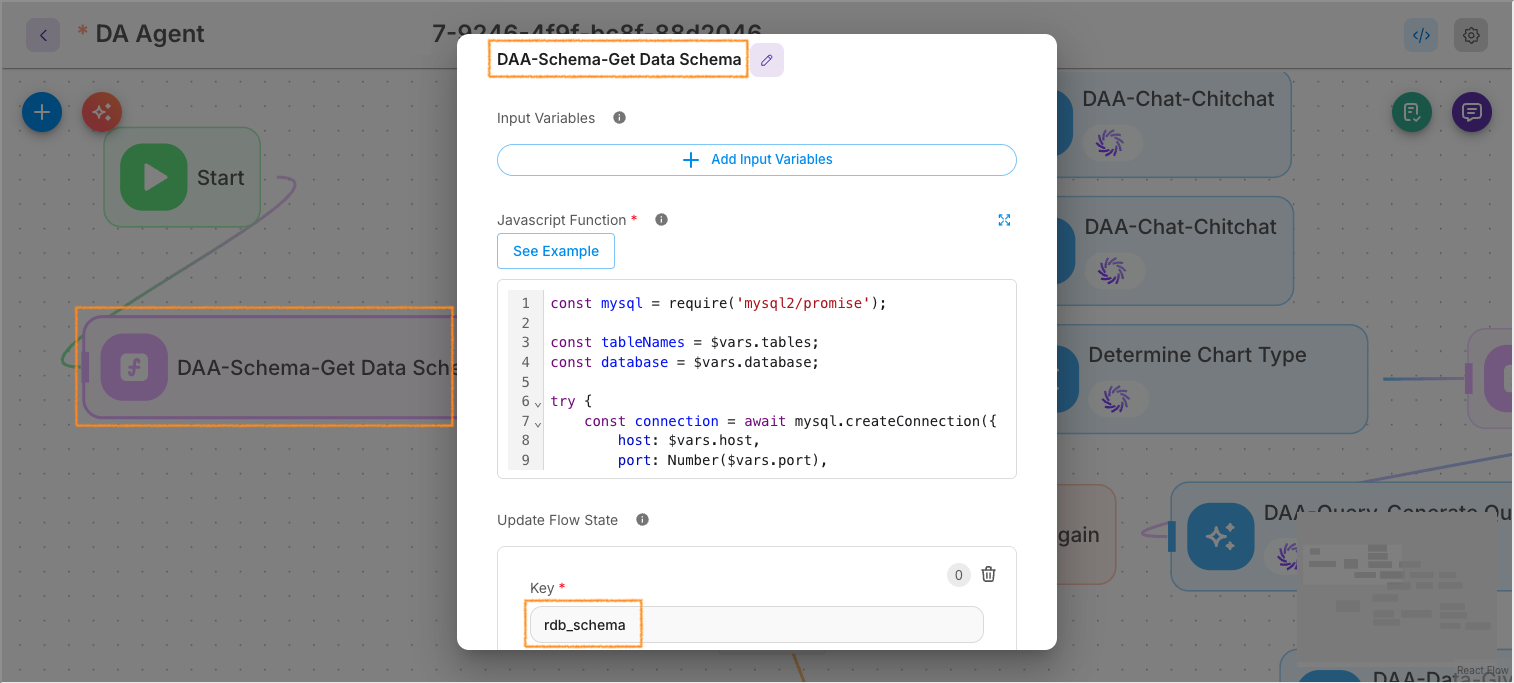Select the Start node on the canvas
Image resolution: width=1514 pixels, height=683 pixels.
tap(182, 178)
